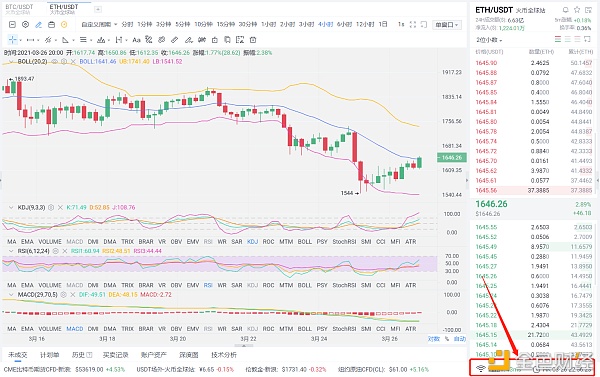The image size is (600, 377).
Task: Close the RSI indicator panel
Action: pos(65,251)
